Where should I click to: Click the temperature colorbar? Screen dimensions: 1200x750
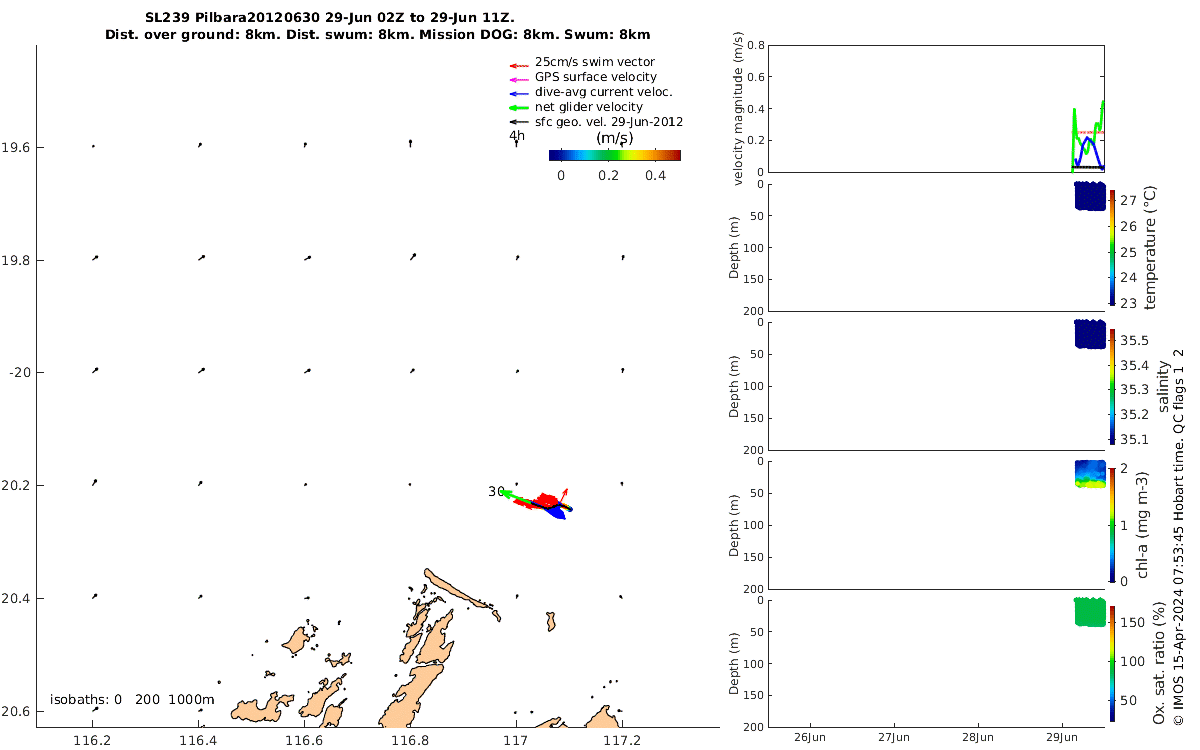tap(1112, 246)
